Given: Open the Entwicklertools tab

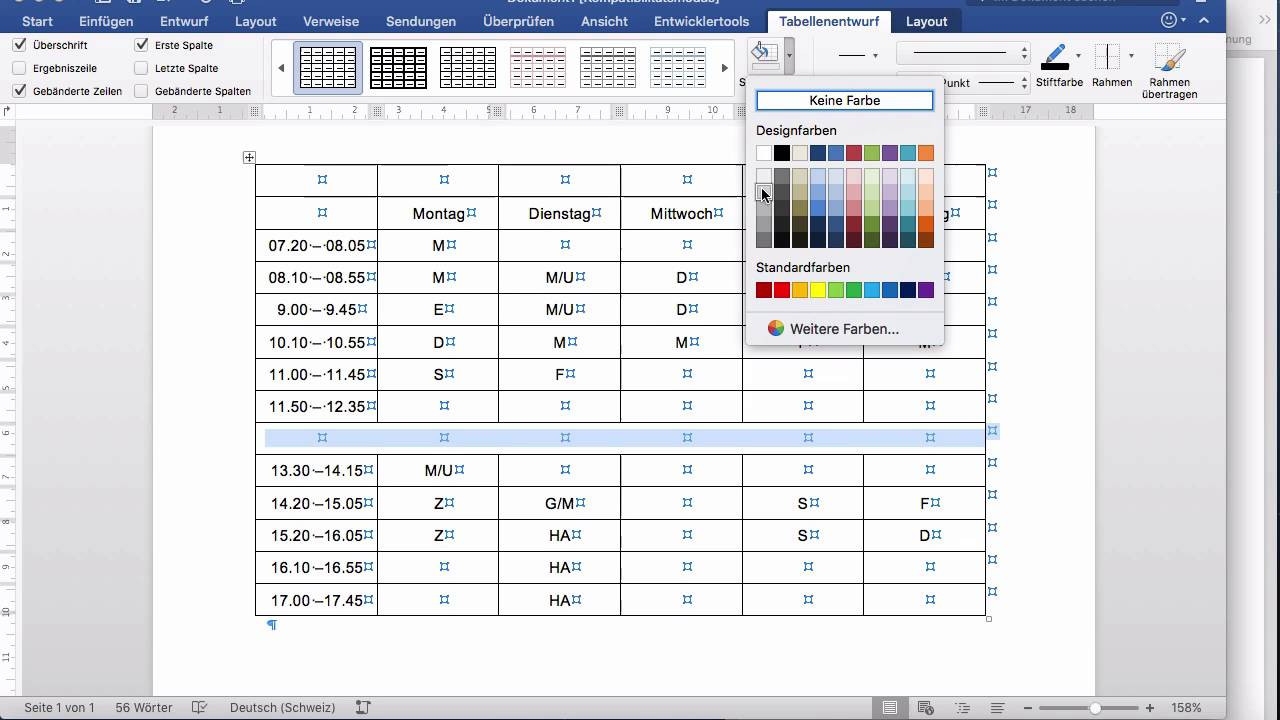Looking at the screenshot, I should click(x=701, y=21).
